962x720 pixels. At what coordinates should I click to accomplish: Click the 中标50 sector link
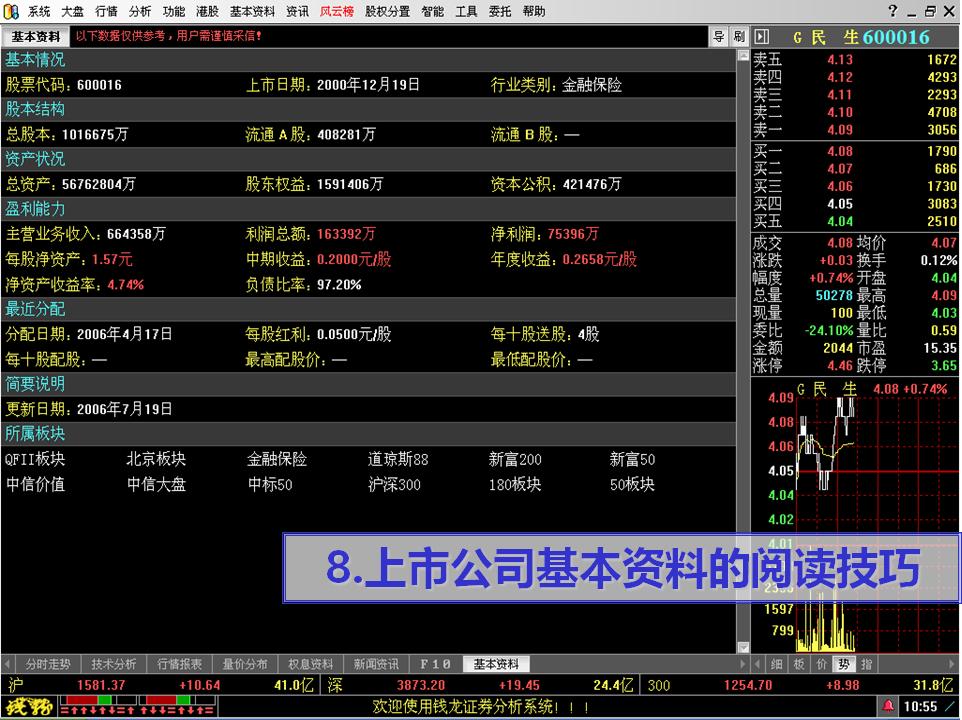coord(270,484)
